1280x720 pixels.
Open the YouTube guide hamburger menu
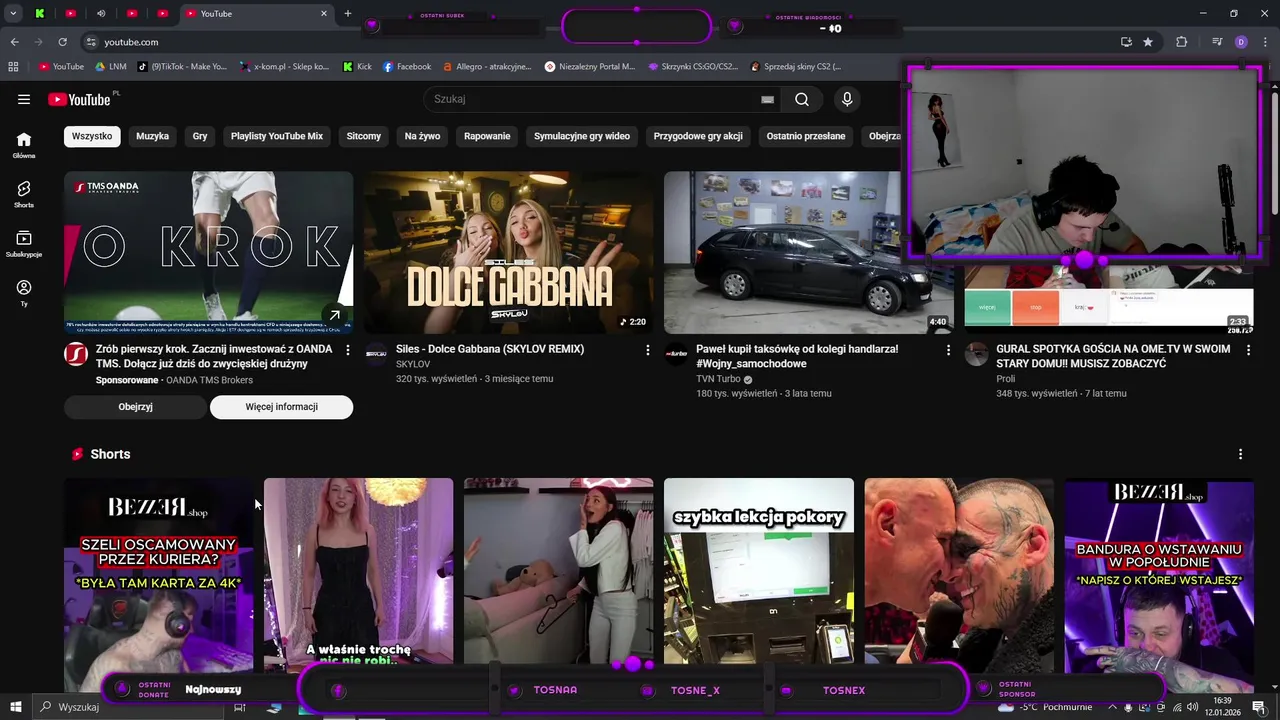(24, 99)
